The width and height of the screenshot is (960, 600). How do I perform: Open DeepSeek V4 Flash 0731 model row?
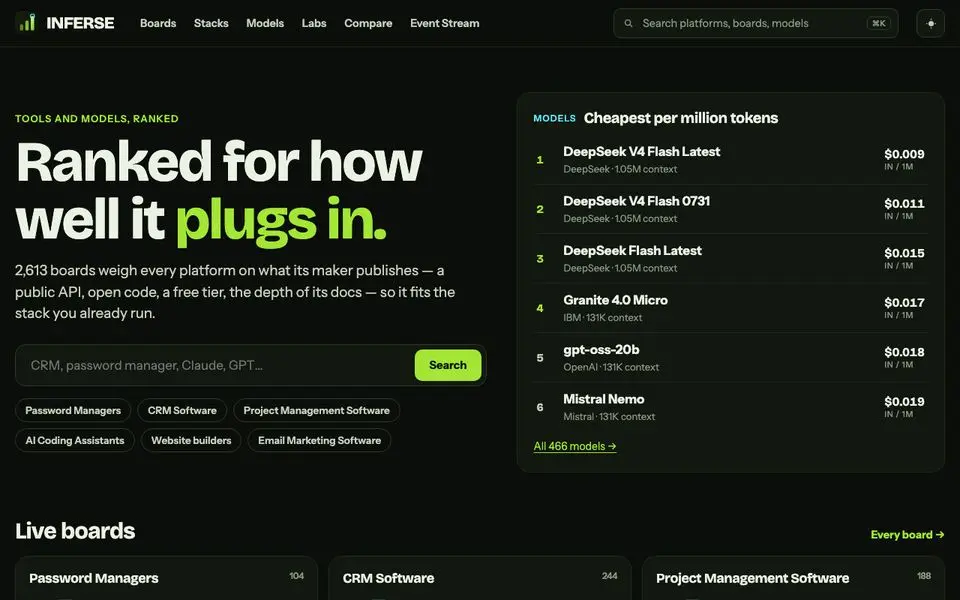point(730,209)
